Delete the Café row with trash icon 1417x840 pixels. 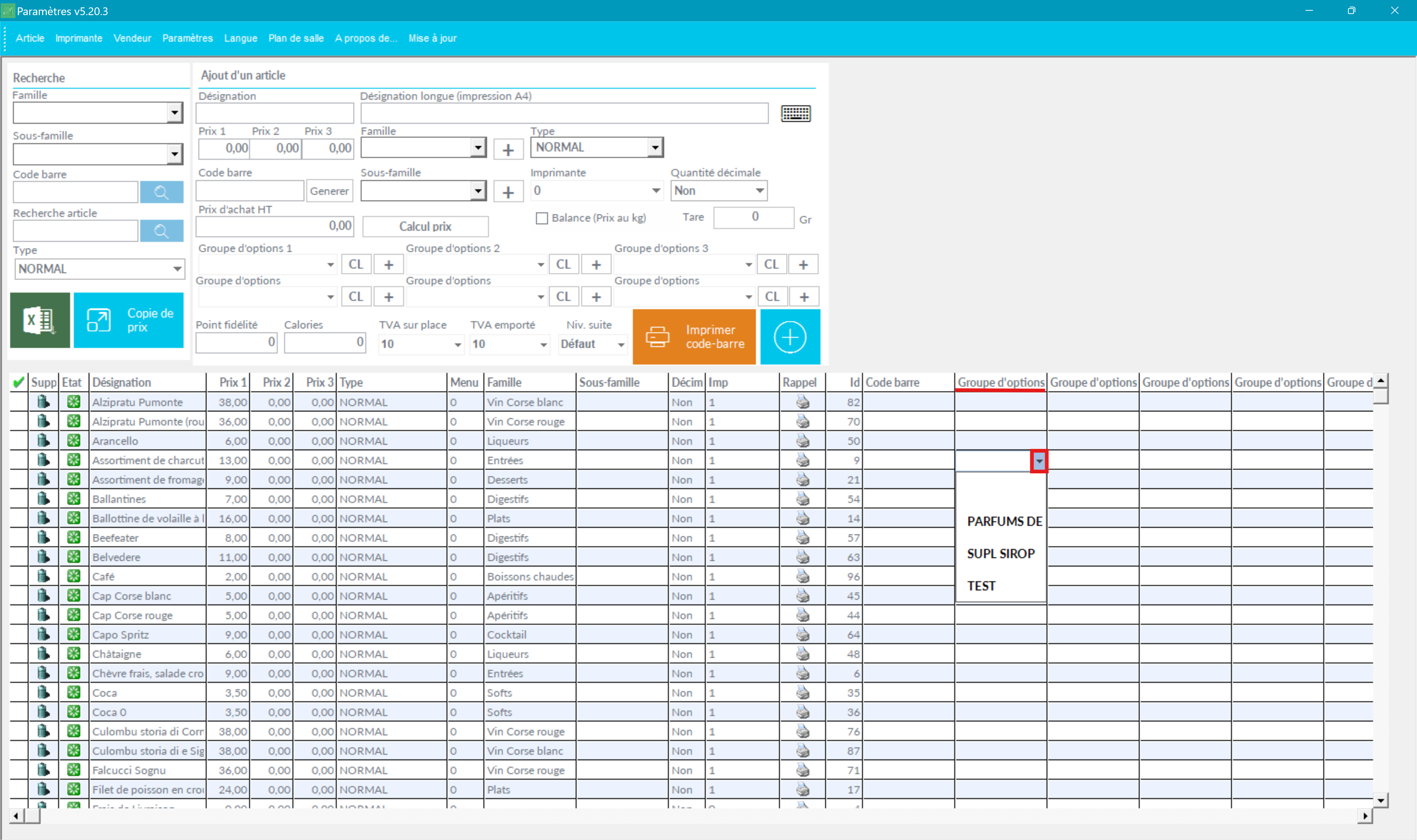pyautogui.click(x=44, y=576)
